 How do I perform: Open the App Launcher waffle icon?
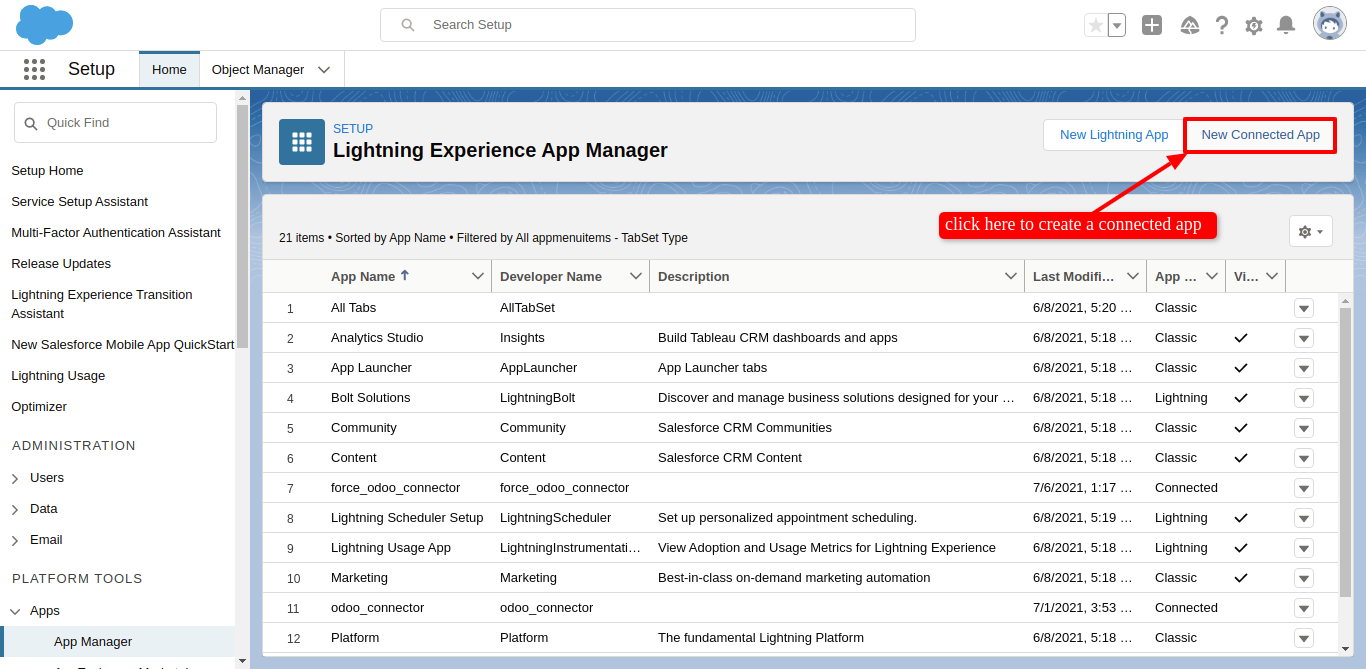35,69
